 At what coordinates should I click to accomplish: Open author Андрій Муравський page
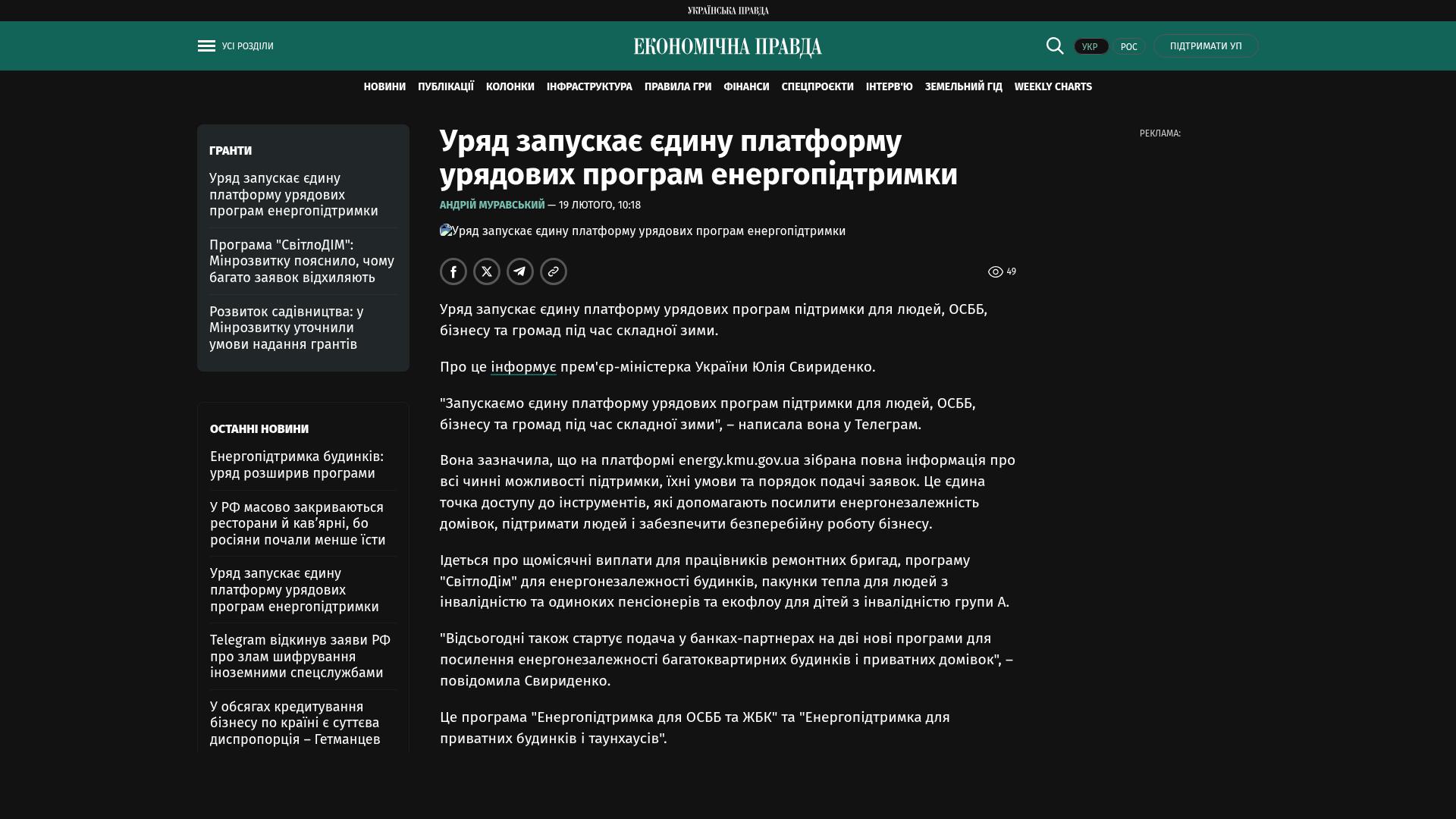point(492,206)
